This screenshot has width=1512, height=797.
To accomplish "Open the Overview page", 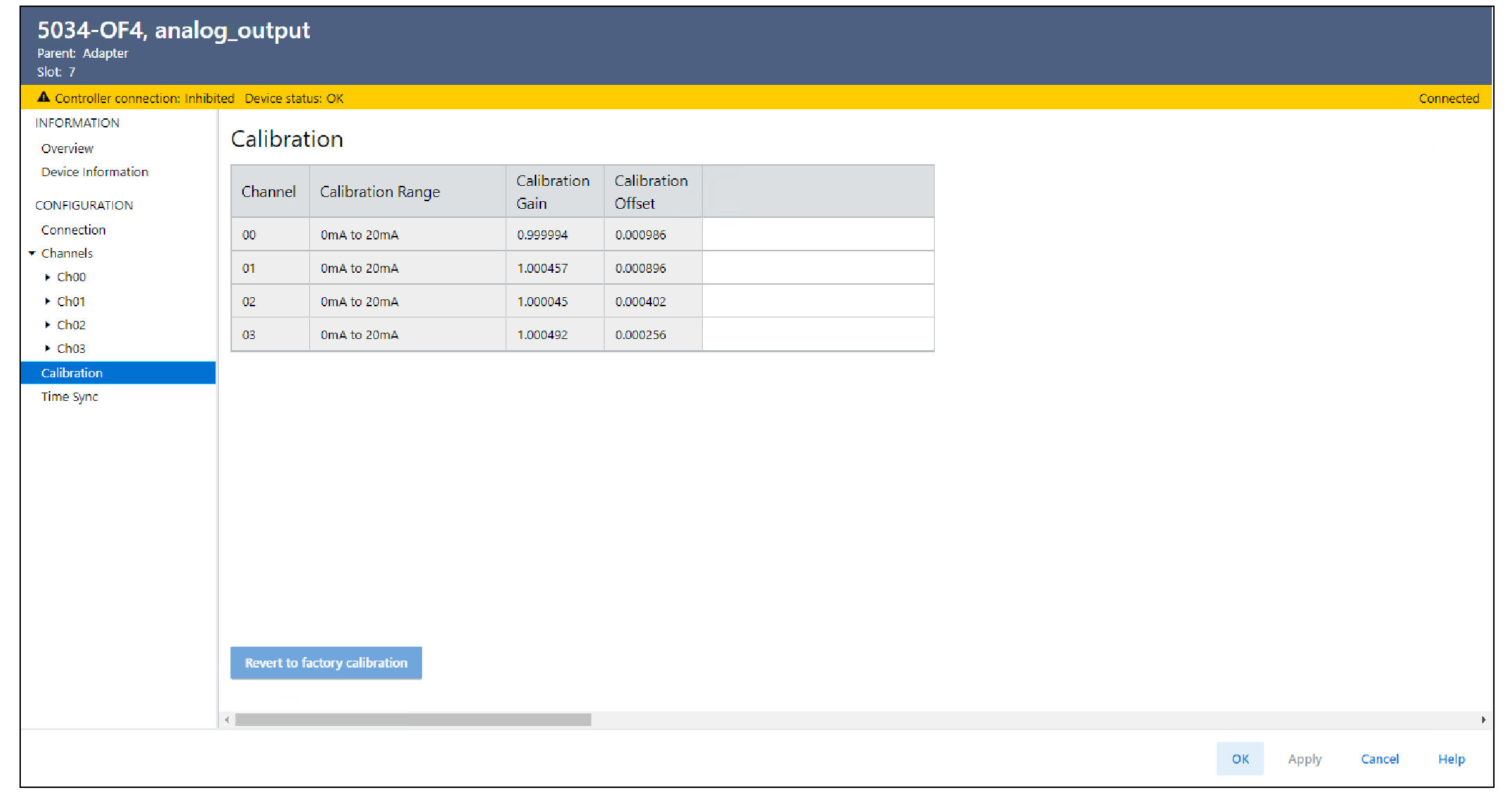I will coord(67,148).
